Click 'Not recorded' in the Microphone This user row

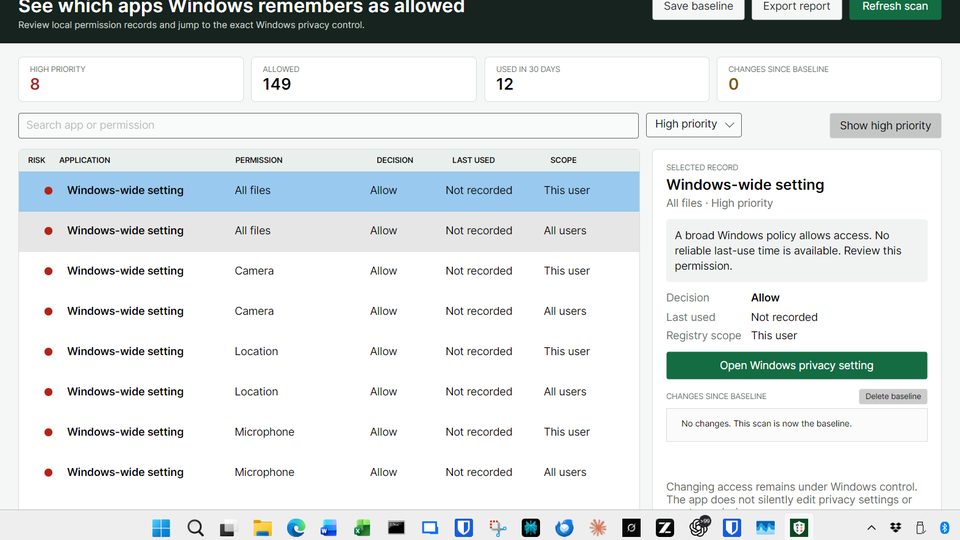[x=479, y=432]
